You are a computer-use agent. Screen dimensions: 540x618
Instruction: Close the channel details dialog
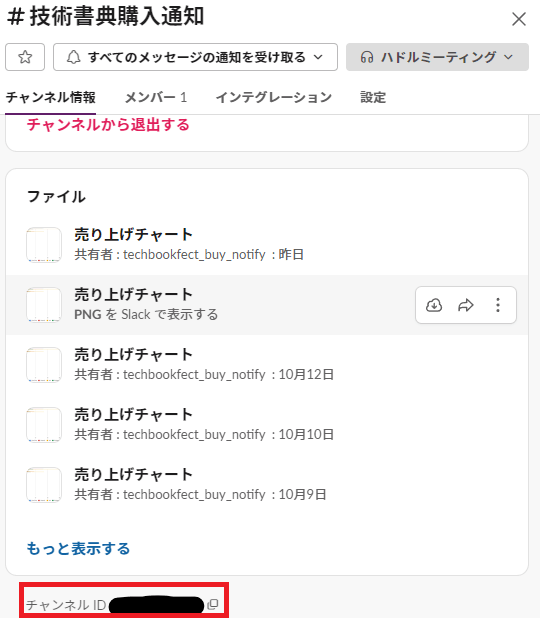tap(519, 19)
